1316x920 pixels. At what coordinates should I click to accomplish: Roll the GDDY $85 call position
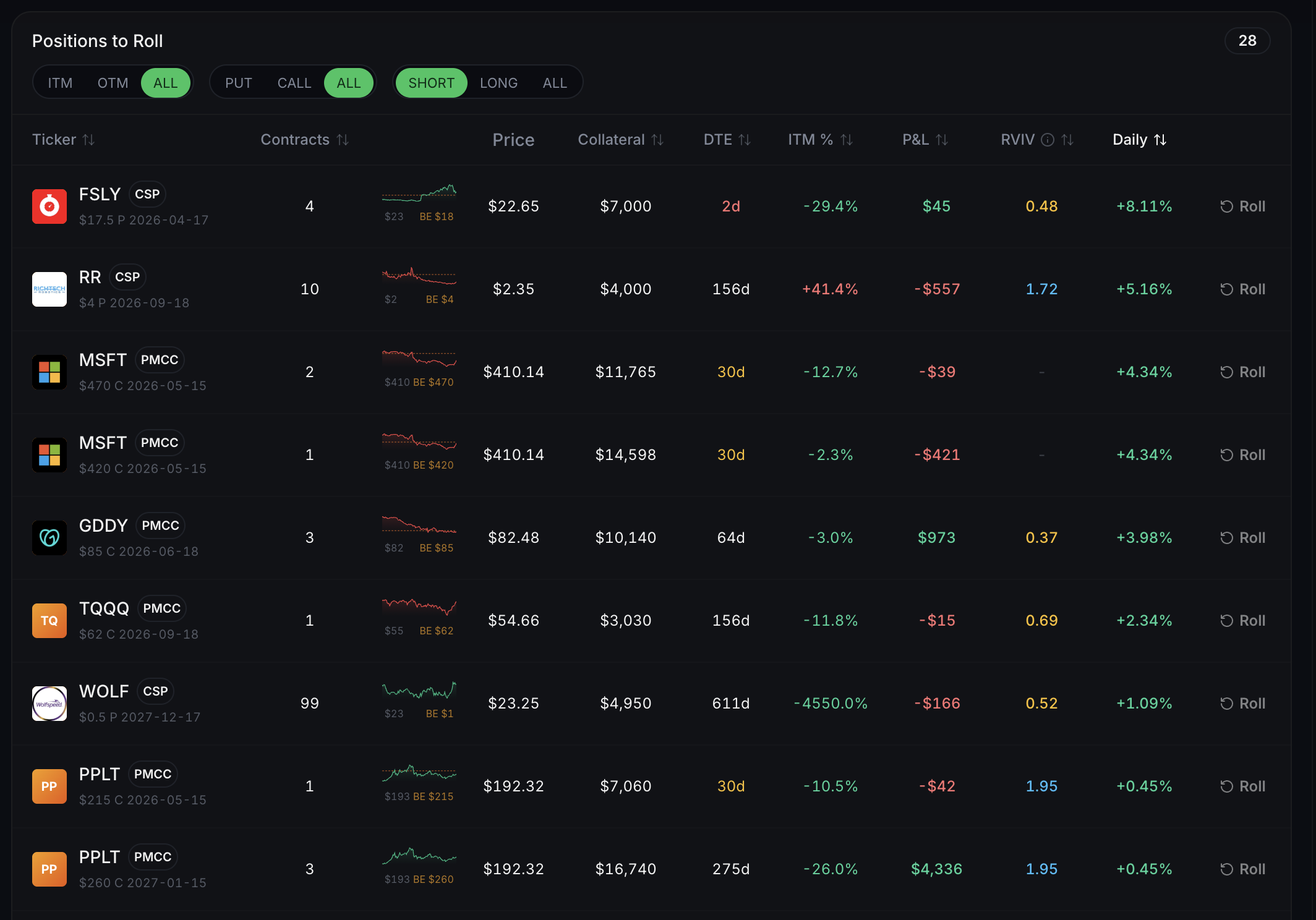(1243, 538)
